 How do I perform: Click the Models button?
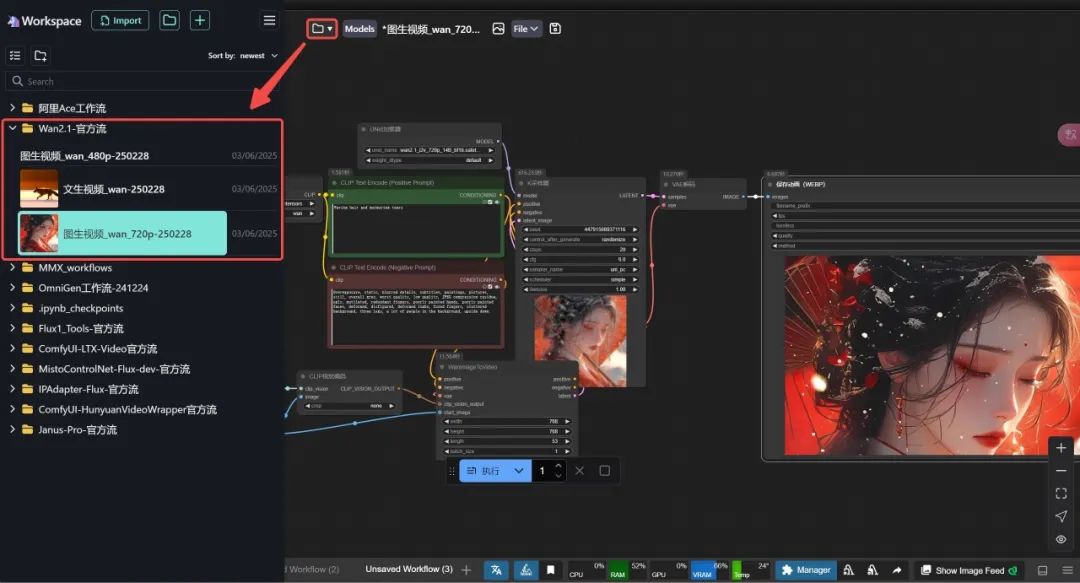pos(360,29)
